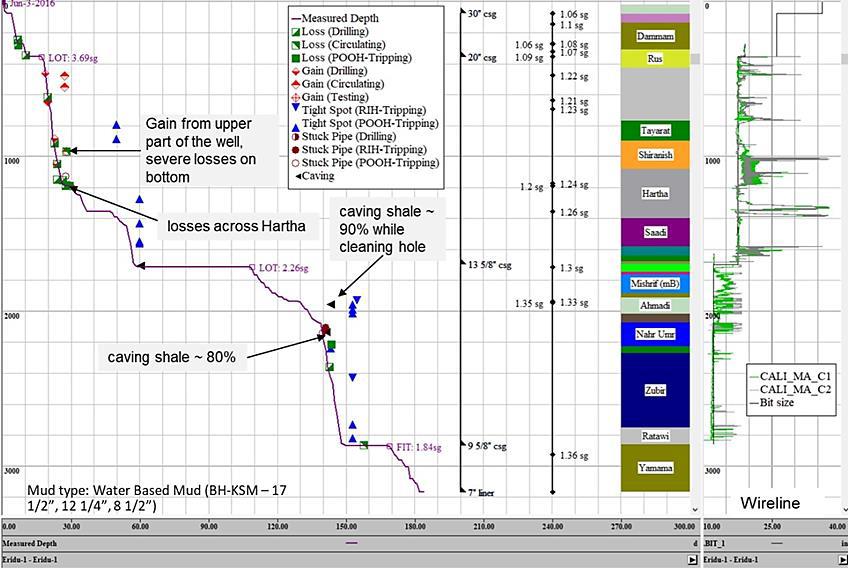Image resolution: width=848 pixels, height=568 pixels.
Task: Click arrow button on main Eridu-1 bar
Action: [691, 560]
